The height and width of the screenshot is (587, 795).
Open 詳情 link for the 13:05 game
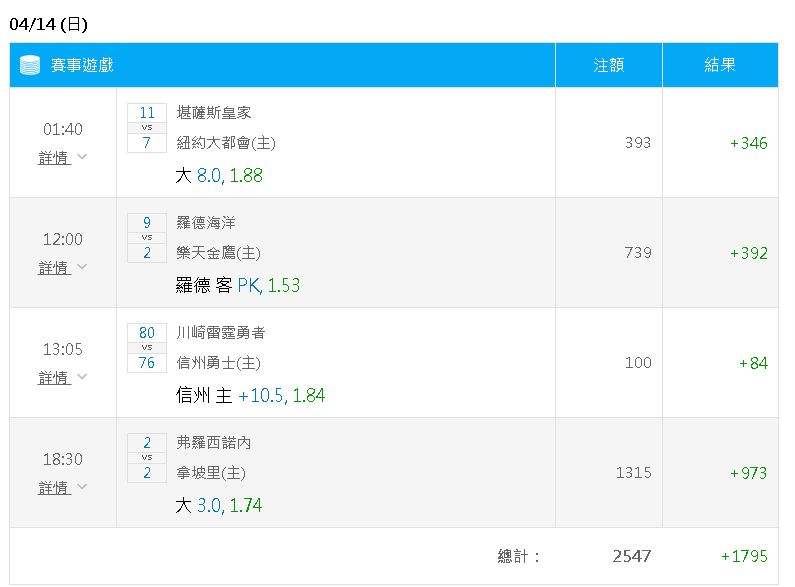click(x=54, y=378)
